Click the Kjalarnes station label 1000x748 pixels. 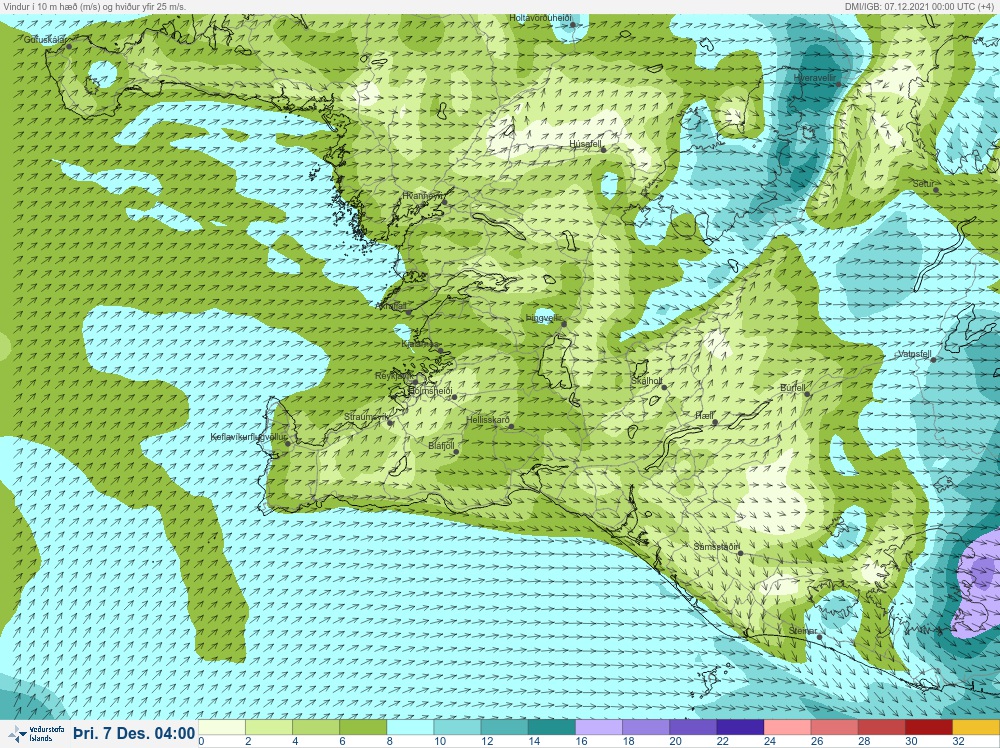click(420, 344)
